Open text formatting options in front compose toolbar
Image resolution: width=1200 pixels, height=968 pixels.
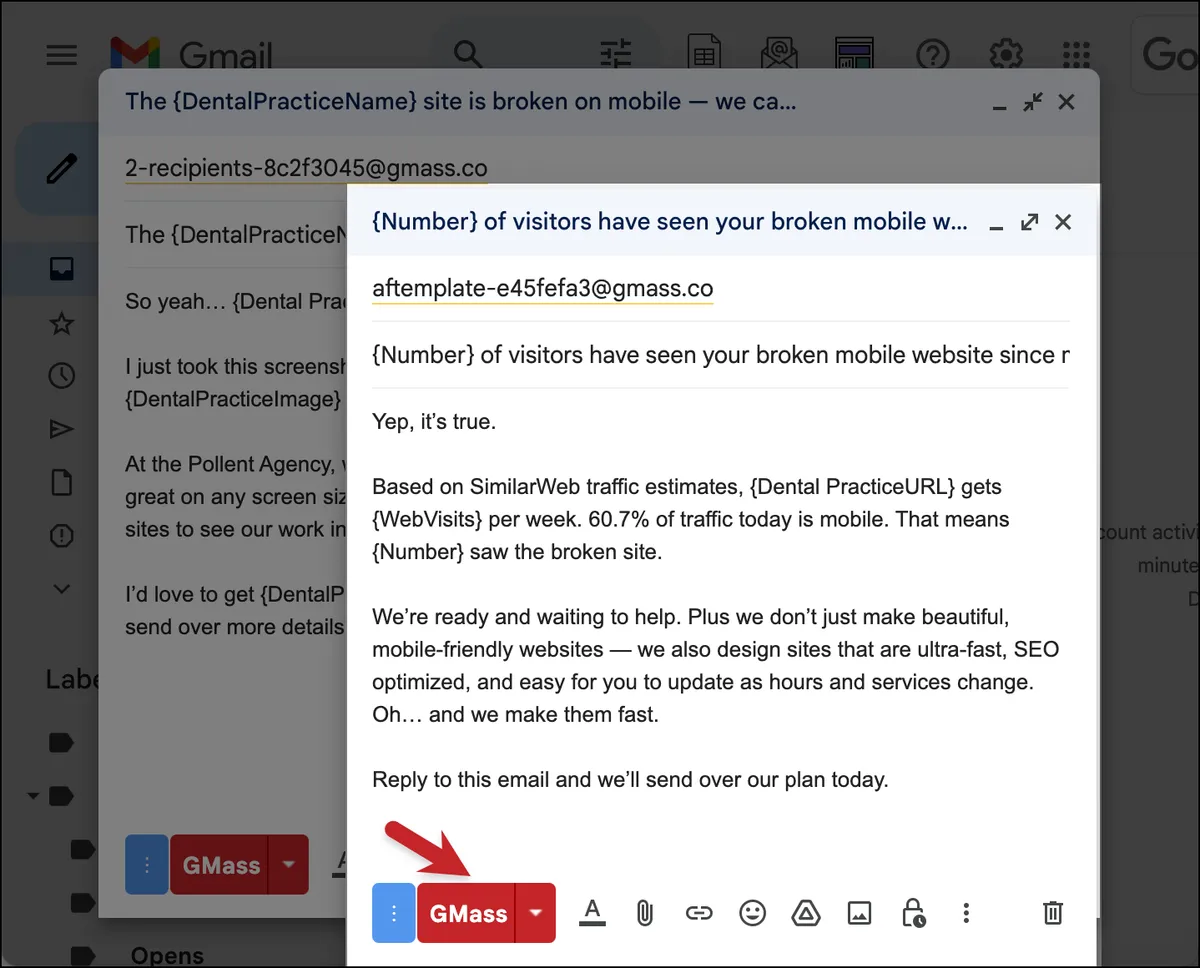pyautogui.click(x=592, y=912)
